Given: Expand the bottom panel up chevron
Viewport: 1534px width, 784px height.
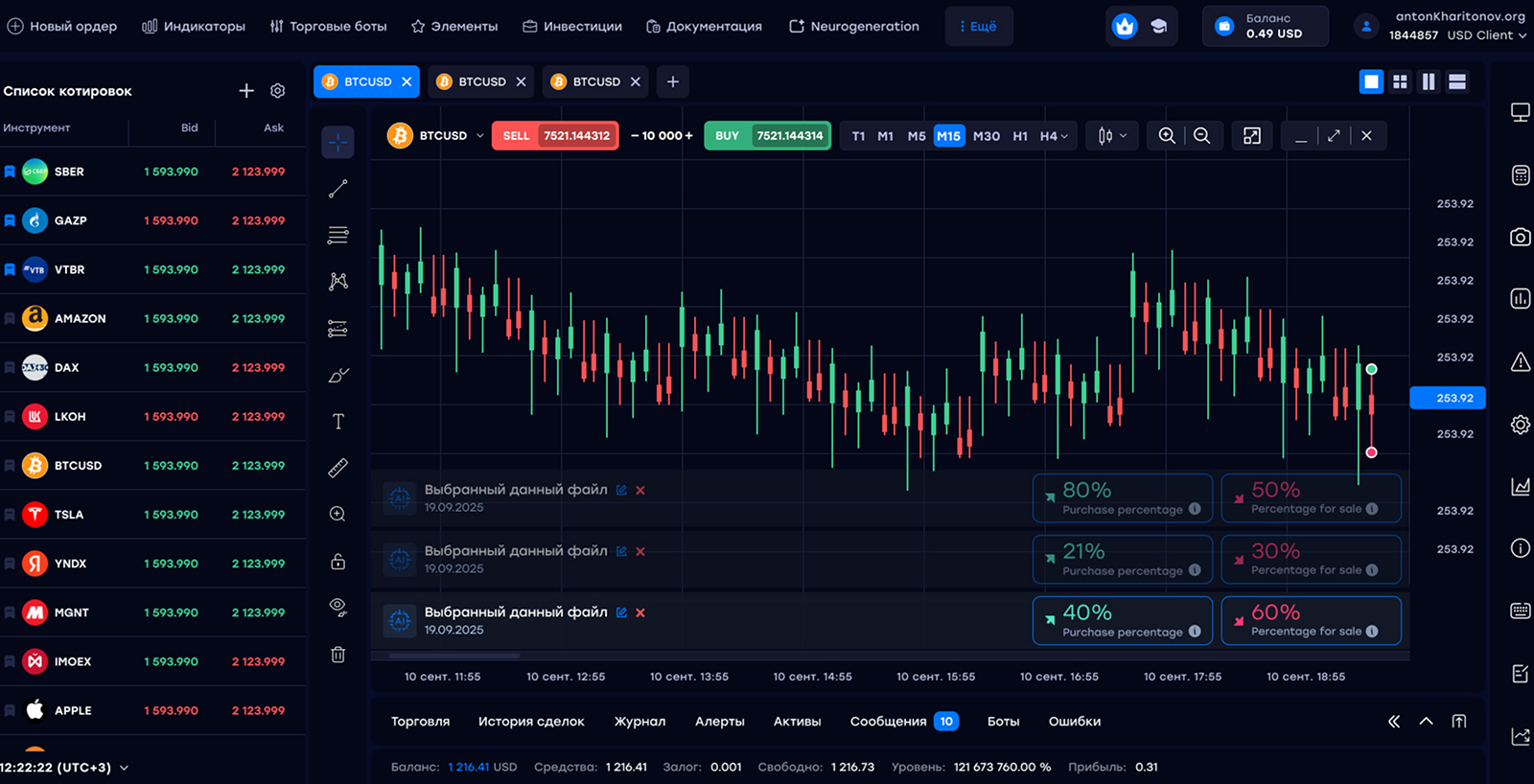Looking at the screenshot, I should coord(1427,721).
